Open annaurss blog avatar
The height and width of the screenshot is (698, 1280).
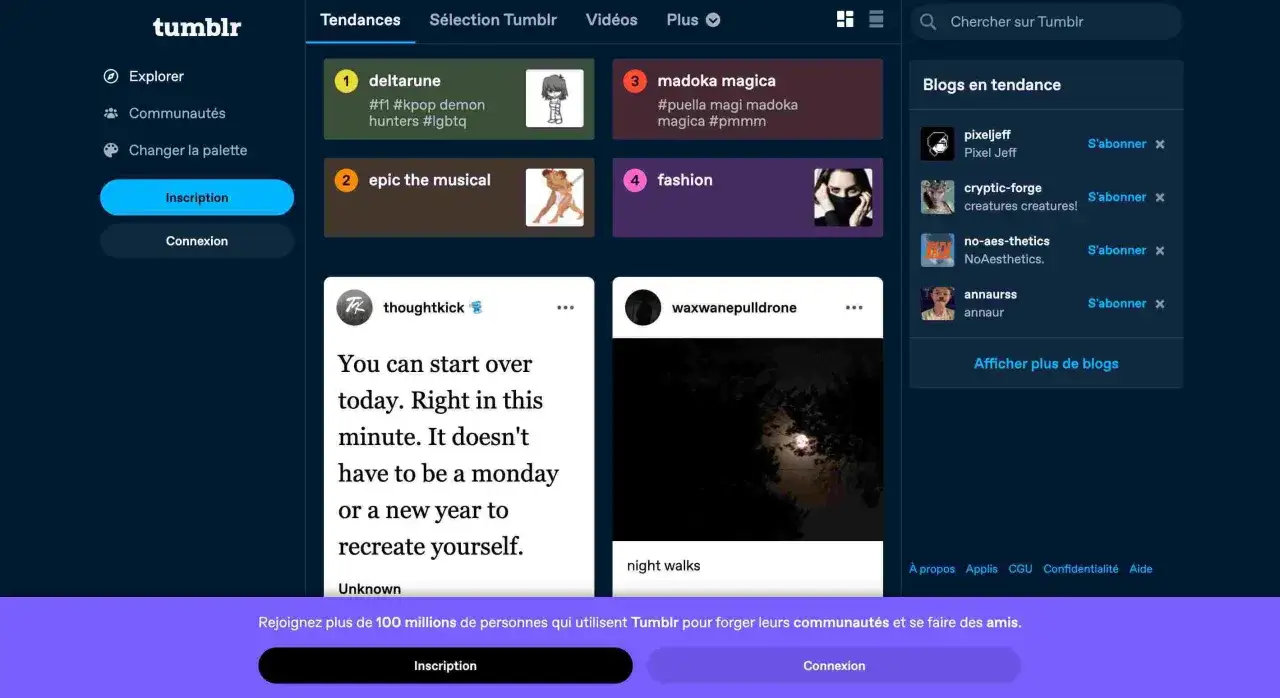tap(937, 303)
